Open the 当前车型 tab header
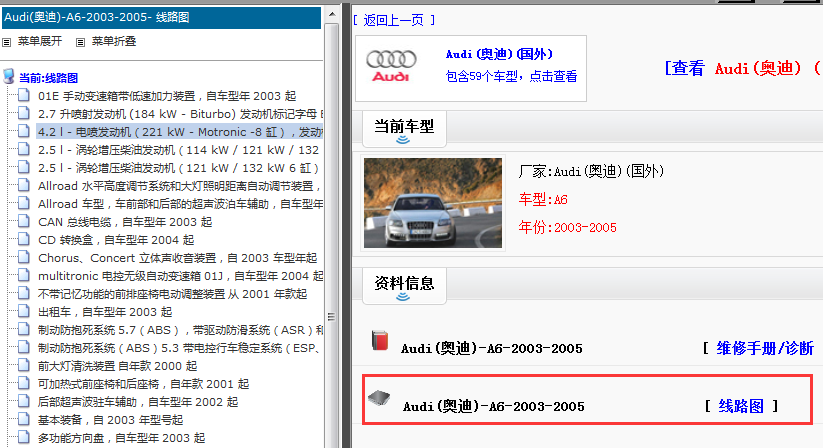The height and width of the screenshot is (448, 823). (404, 126)
